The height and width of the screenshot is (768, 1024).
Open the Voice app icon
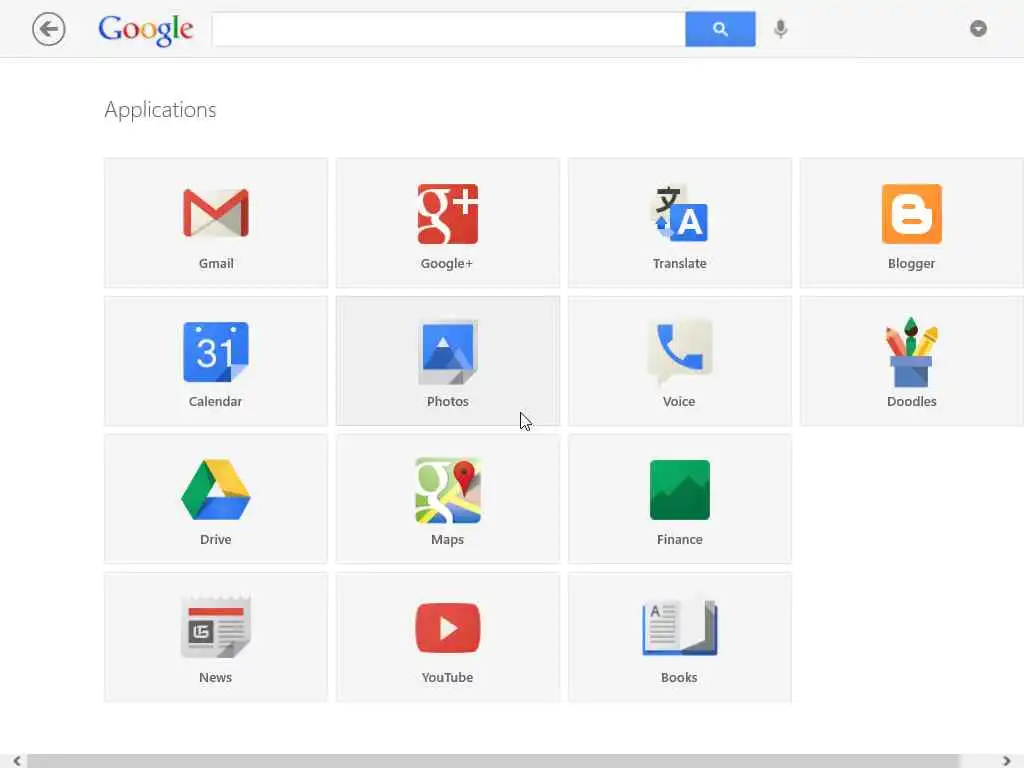tap(680, 351)
